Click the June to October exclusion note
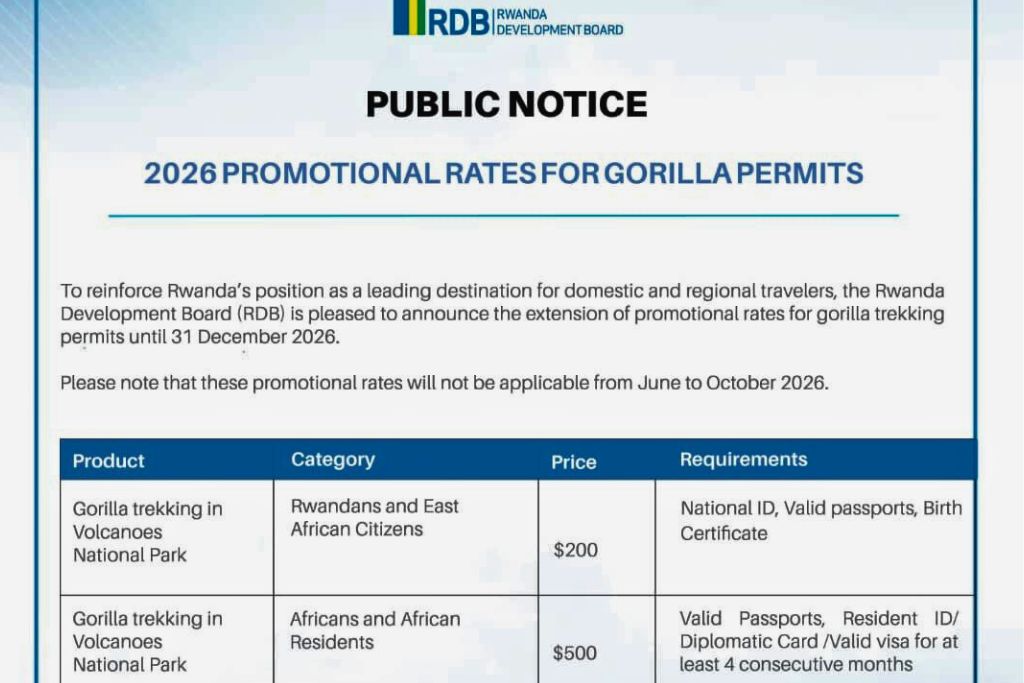This screenshot has height=683, width=1024. click(x=444, y=382)
